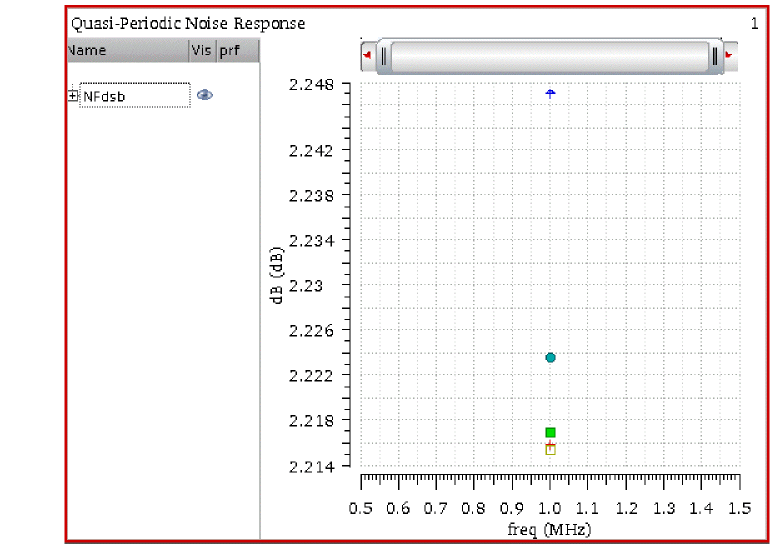Click the horizontal zoom scrollbar thumb
The image size is (777, 548).
pyautogui.click(x=549, y=56)
